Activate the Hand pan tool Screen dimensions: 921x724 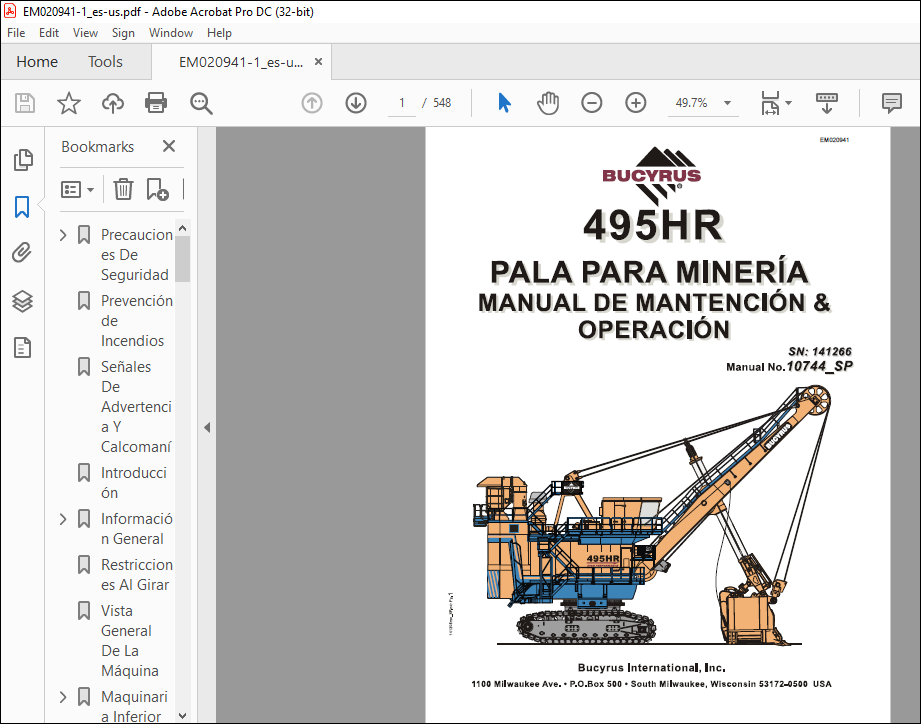(x=548, y=103)
